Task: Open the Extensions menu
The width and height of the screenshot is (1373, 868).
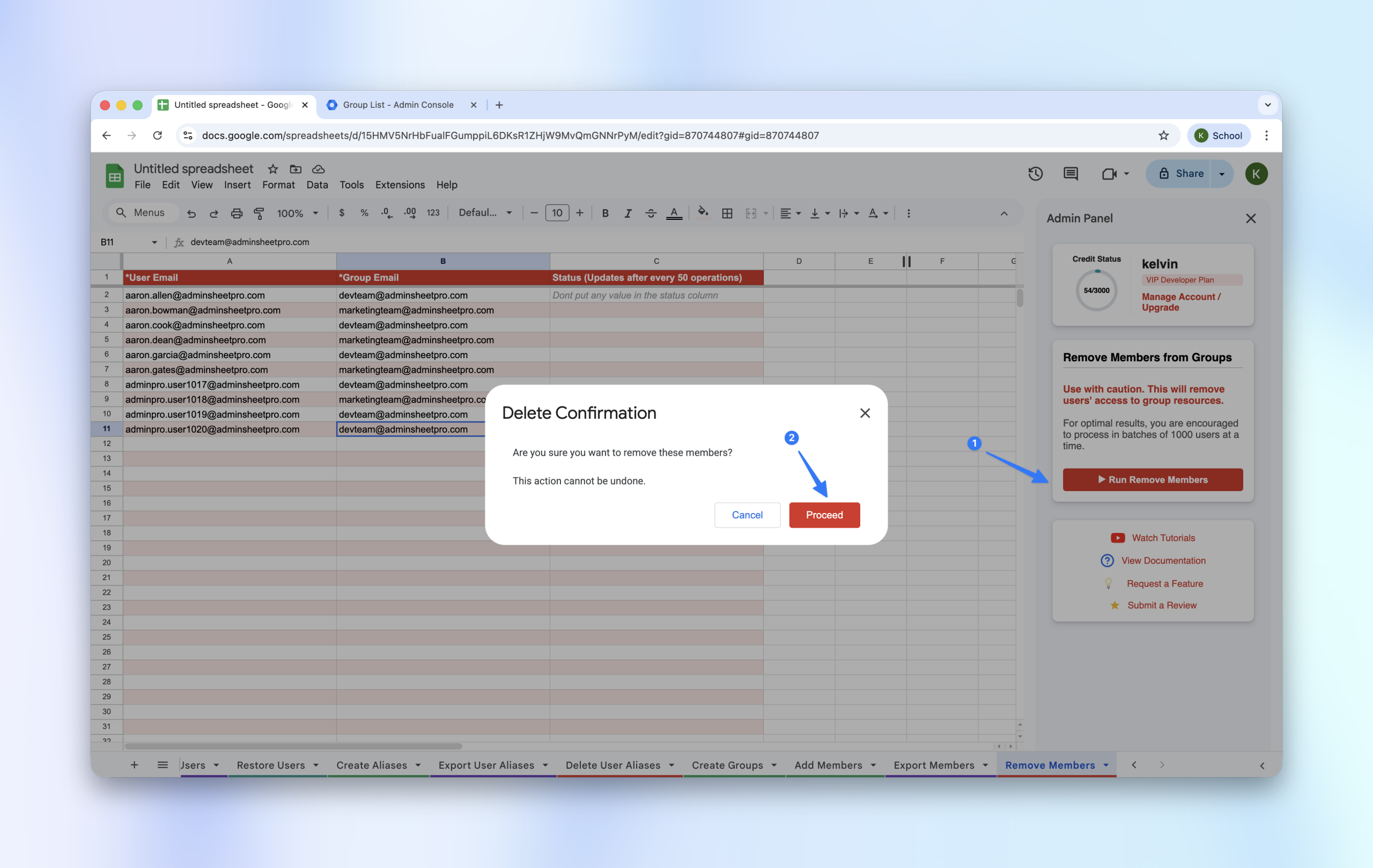Action: [400, 184]
